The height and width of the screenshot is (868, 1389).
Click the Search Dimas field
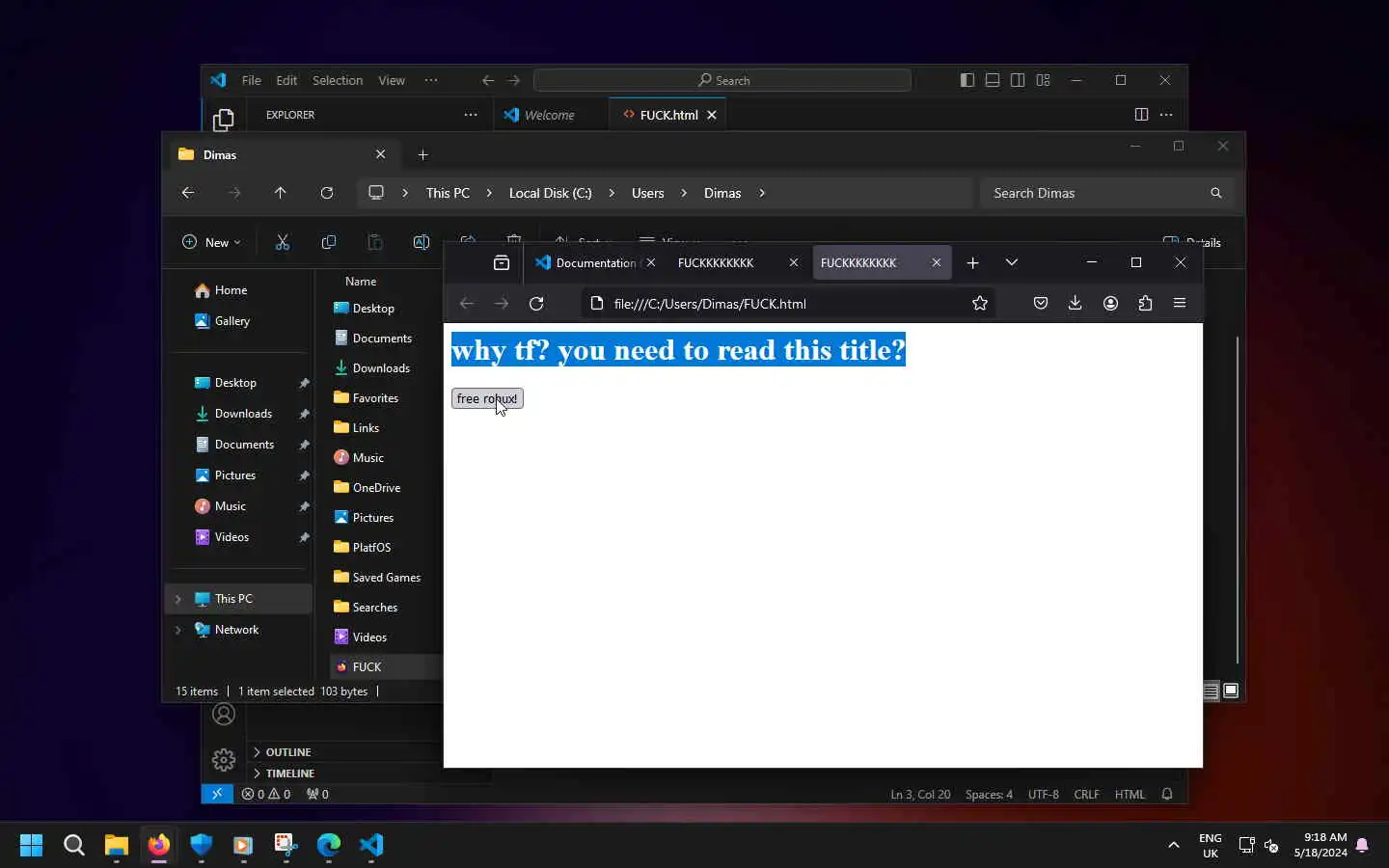(1105, 193)
